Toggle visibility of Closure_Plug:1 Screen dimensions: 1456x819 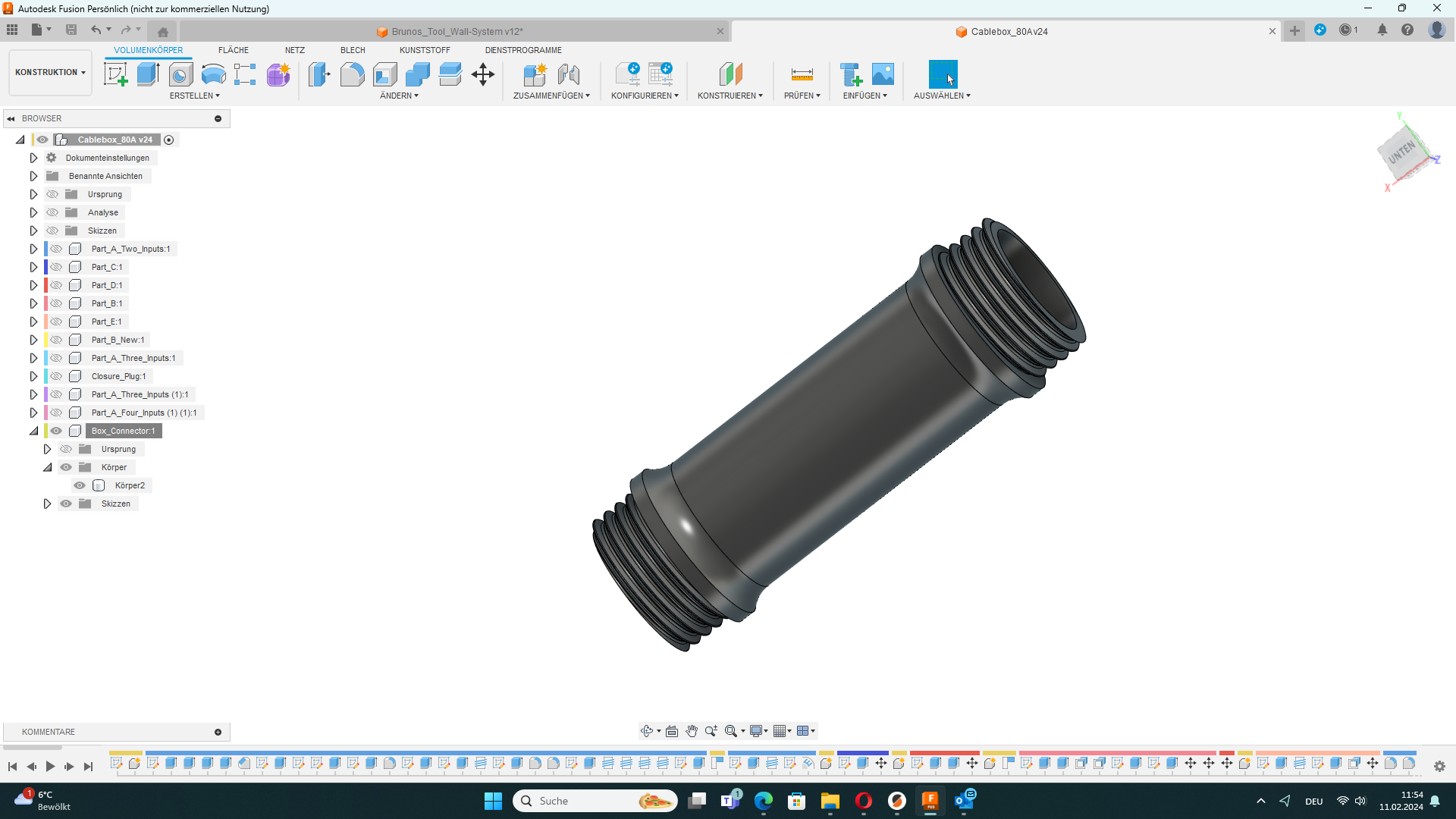tap(56, 376)
